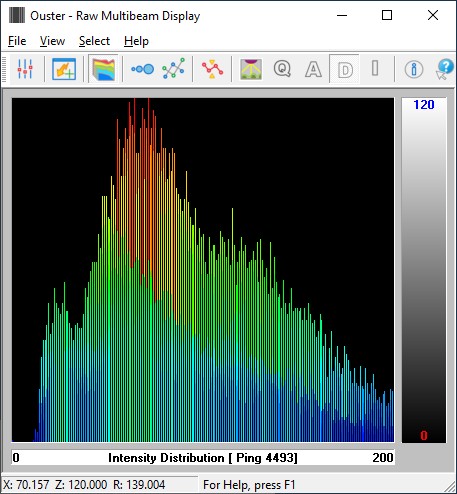Toggle the Q mode button
Image resolution: width=457 pixels, height=494 pixels.
coord(282,69)
